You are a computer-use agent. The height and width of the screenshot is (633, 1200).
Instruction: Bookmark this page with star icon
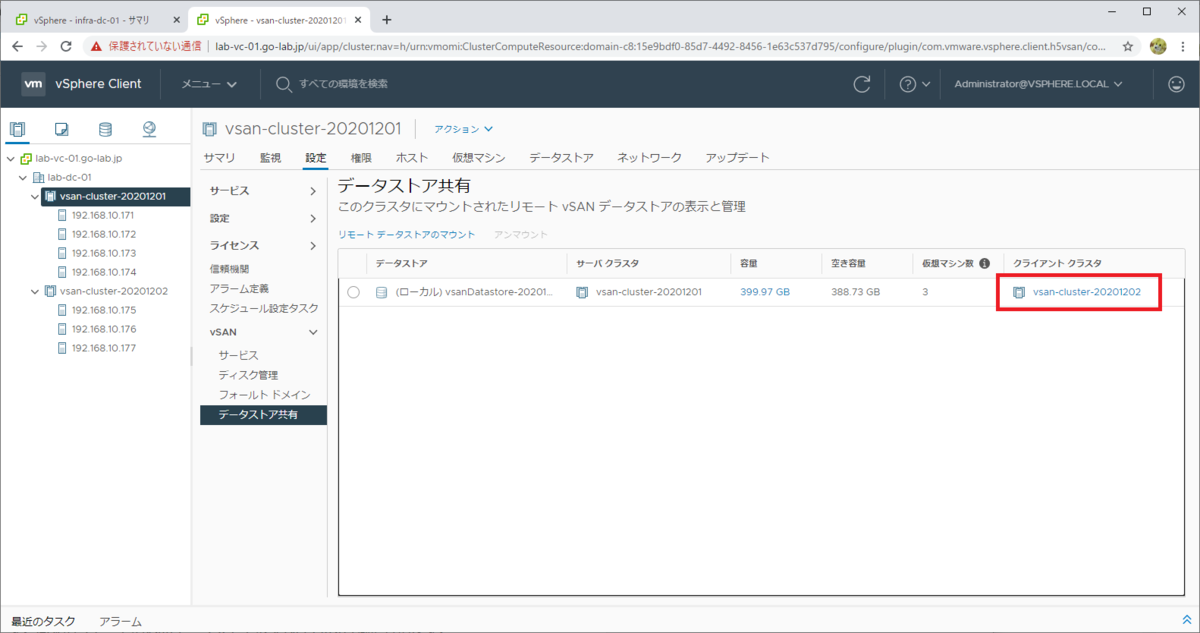pos(1128,46)
